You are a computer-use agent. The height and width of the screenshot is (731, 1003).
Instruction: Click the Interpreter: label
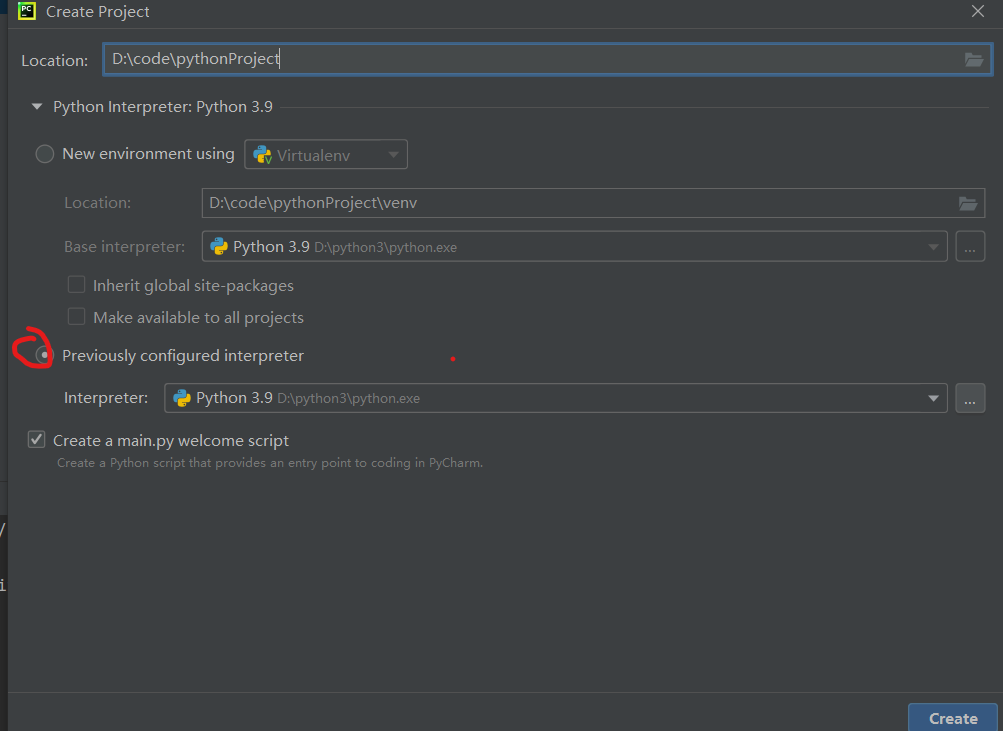tap(106, 398)
